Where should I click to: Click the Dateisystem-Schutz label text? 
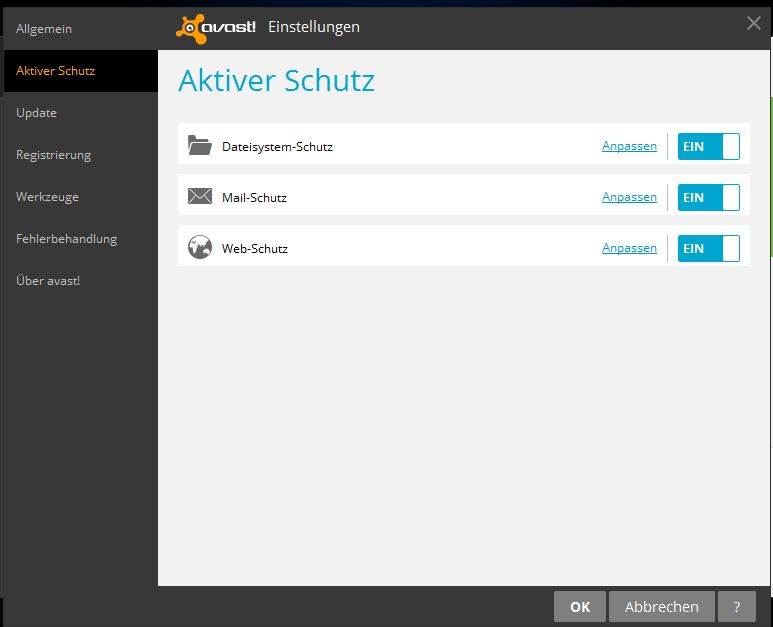point(278,147)
